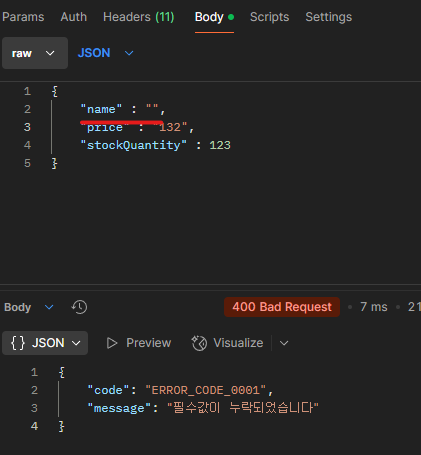The height and width of the screenshot is (455, 421).
Task: Open the Settings tab
Action: click(329, 17)
